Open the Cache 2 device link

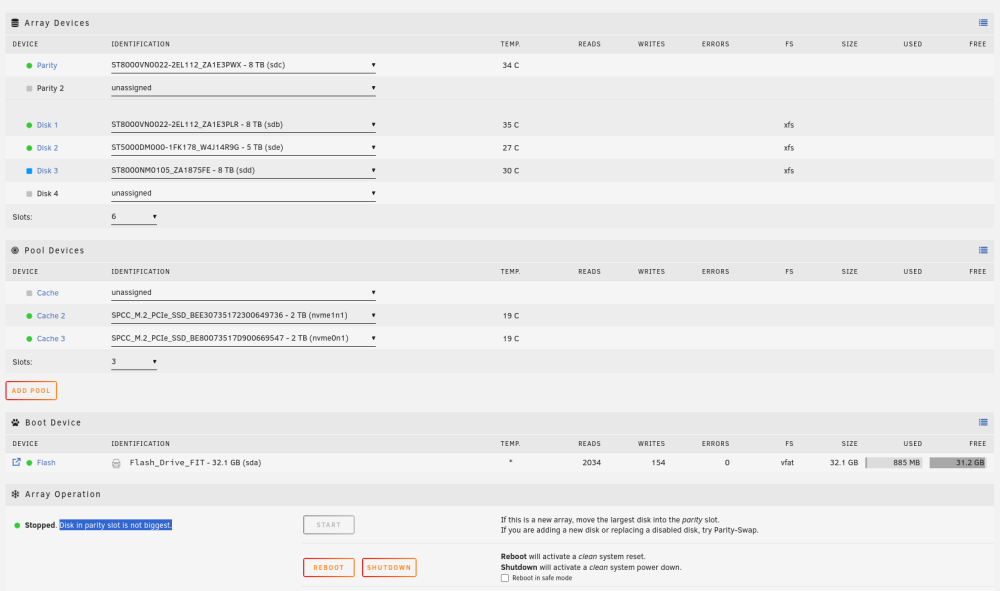[x=50, y=316]
